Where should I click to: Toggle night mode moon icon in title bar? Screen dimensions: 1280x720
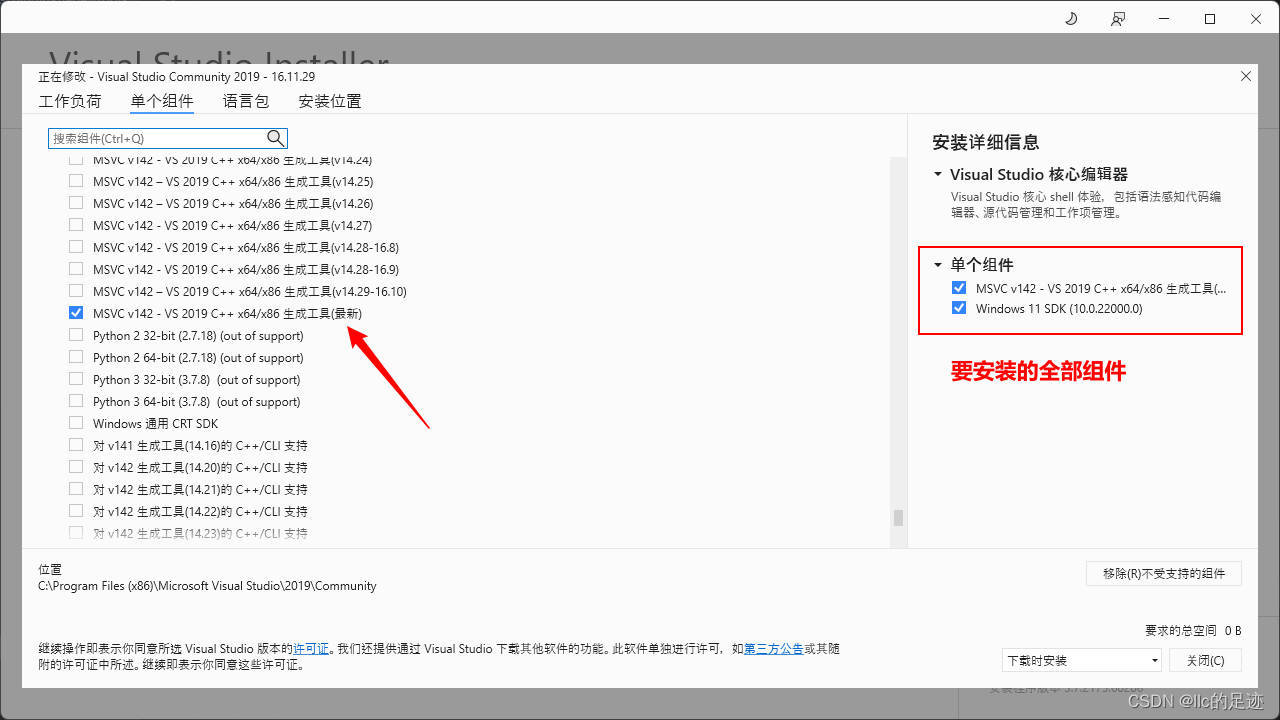[x=1071, y=19]
